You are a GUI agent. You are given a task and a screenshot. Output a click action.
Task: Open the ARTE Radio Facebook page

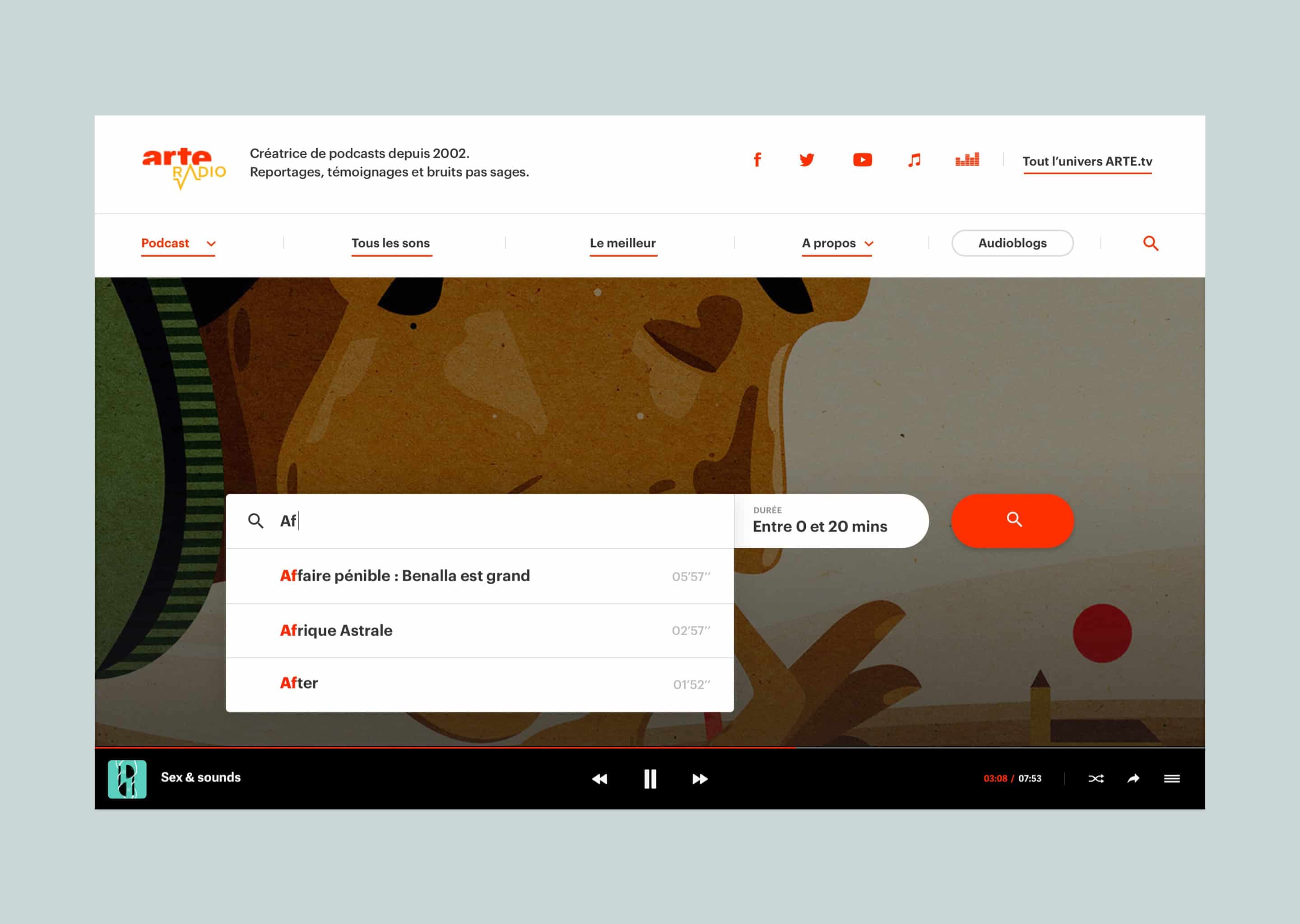tap(757, 160)
